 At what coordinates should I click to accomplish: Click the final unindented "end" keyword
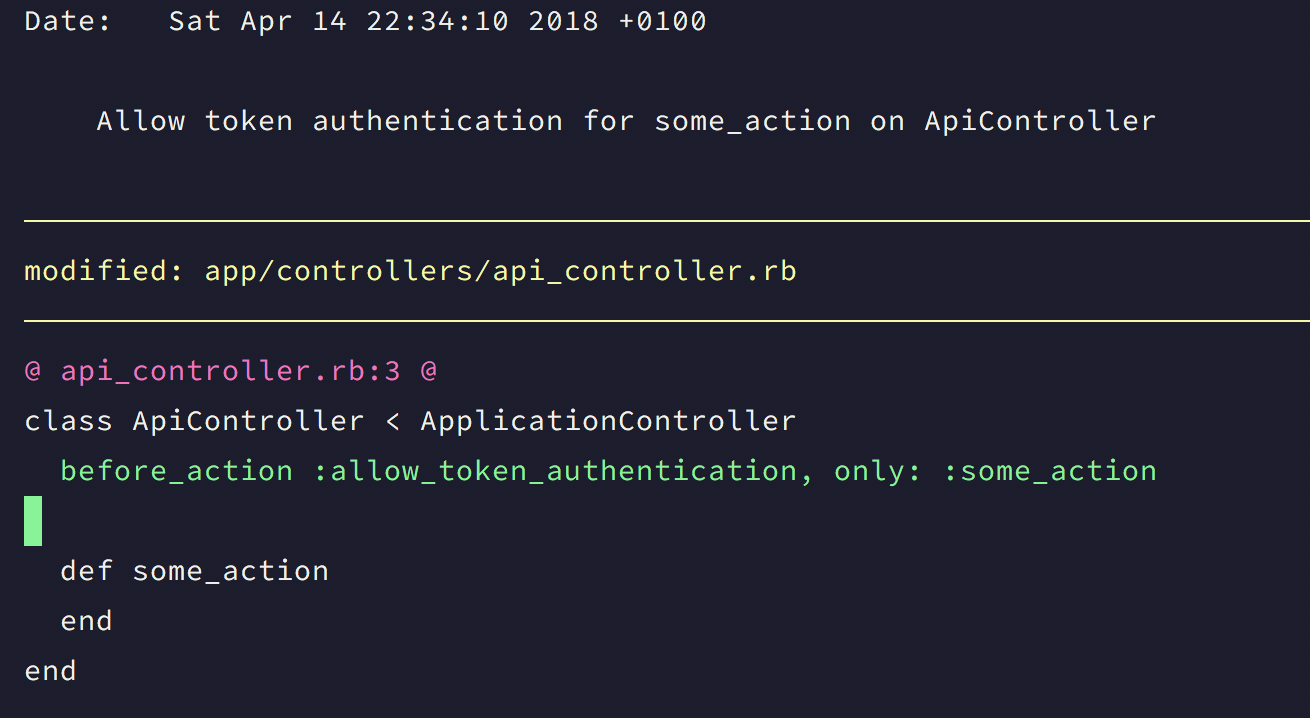(50, 671)
